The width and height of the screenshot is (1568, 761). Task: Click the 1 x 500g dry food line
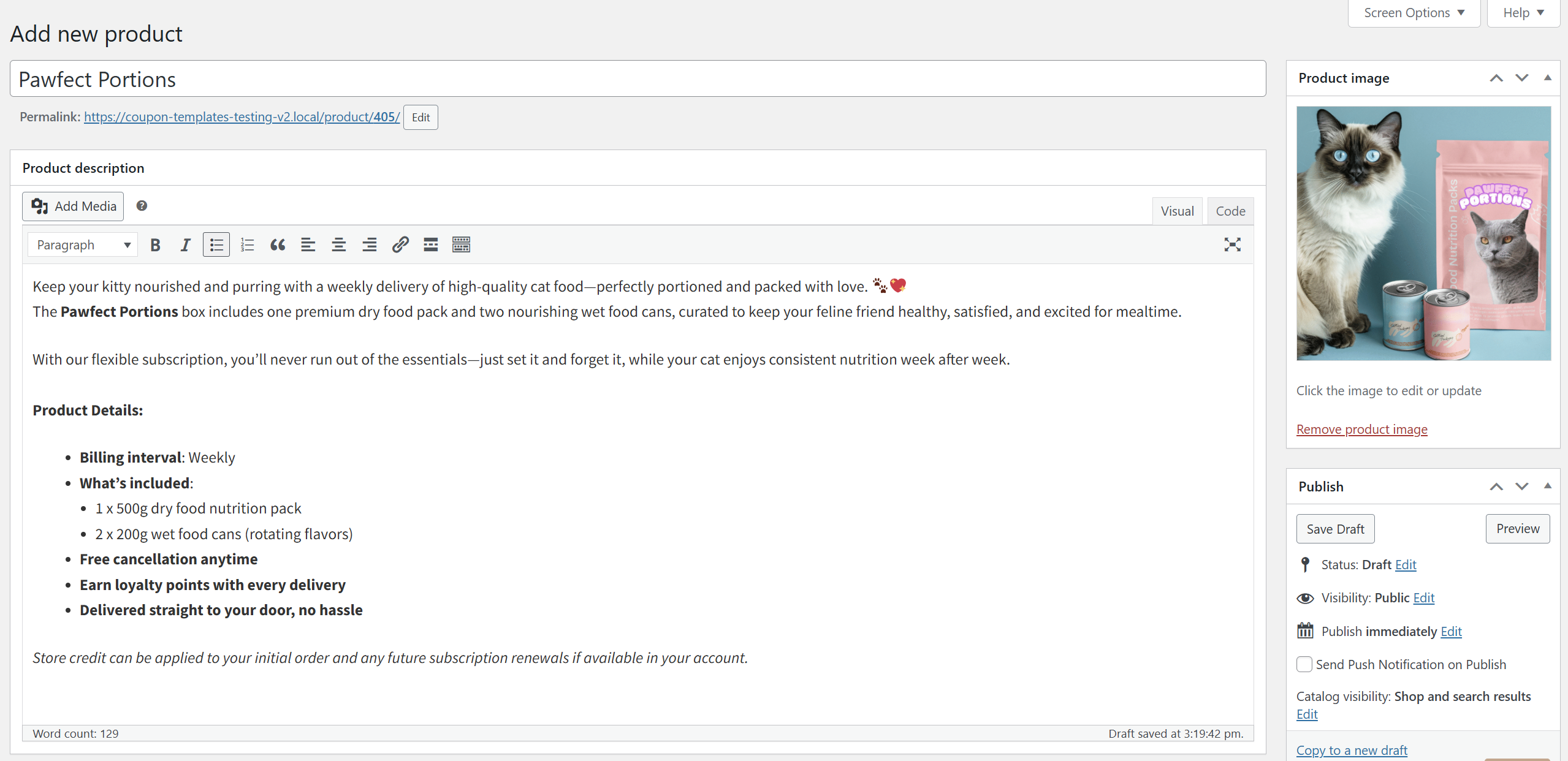click(198, 509)
